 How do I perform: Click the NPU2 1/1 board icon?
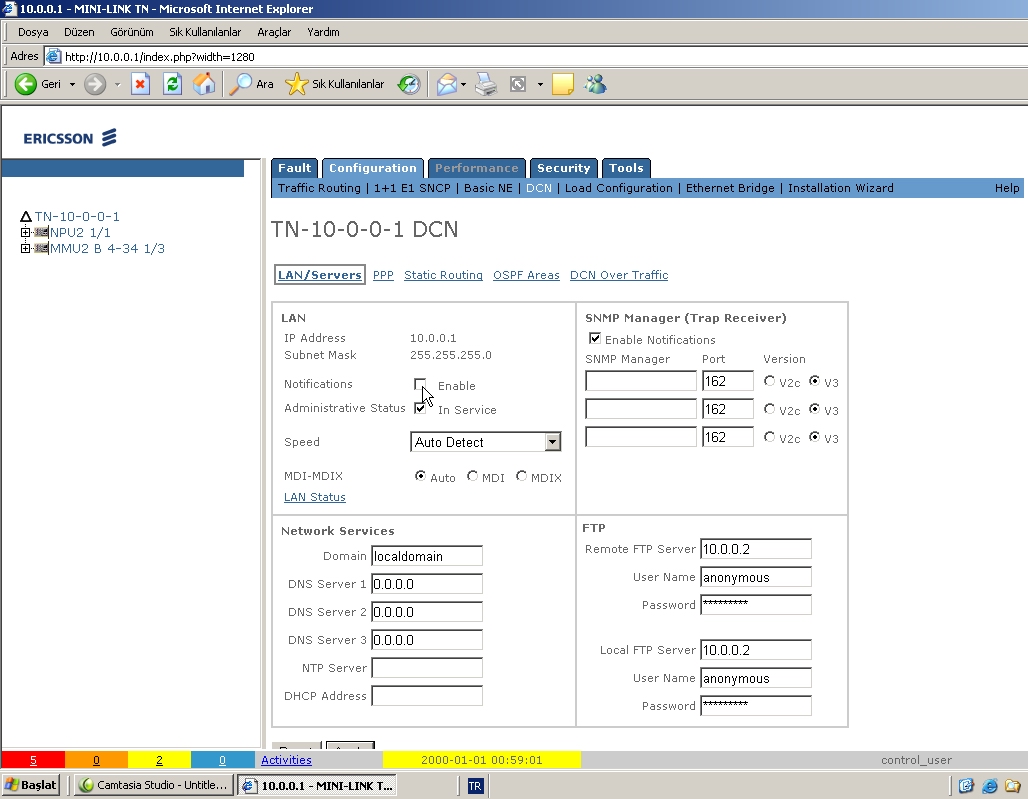41,232
